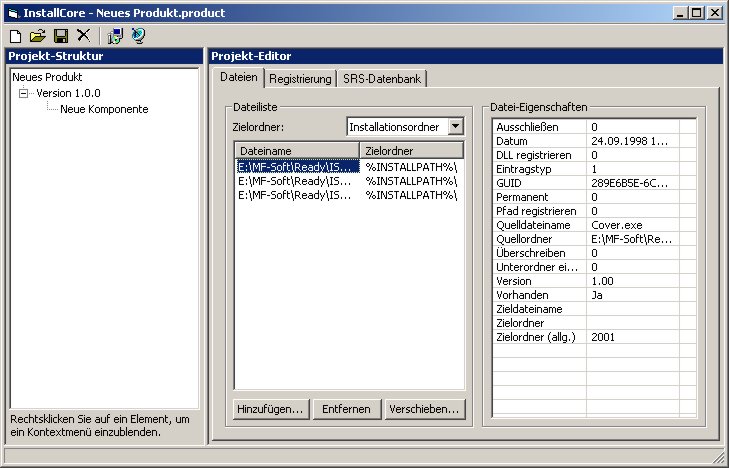
Task: Click the Entfernen button
Action: 346,409
